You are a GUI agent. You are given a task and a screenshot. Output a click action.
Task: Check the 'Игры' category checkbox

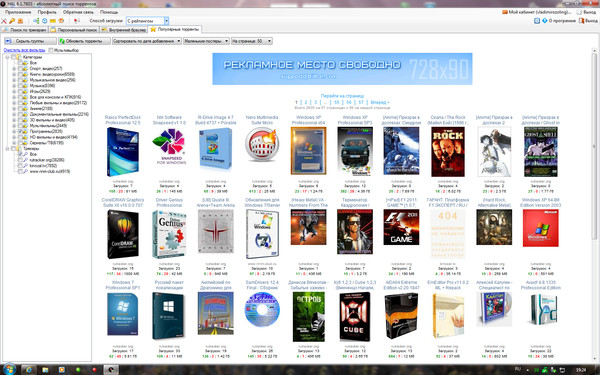pos(20,91)
